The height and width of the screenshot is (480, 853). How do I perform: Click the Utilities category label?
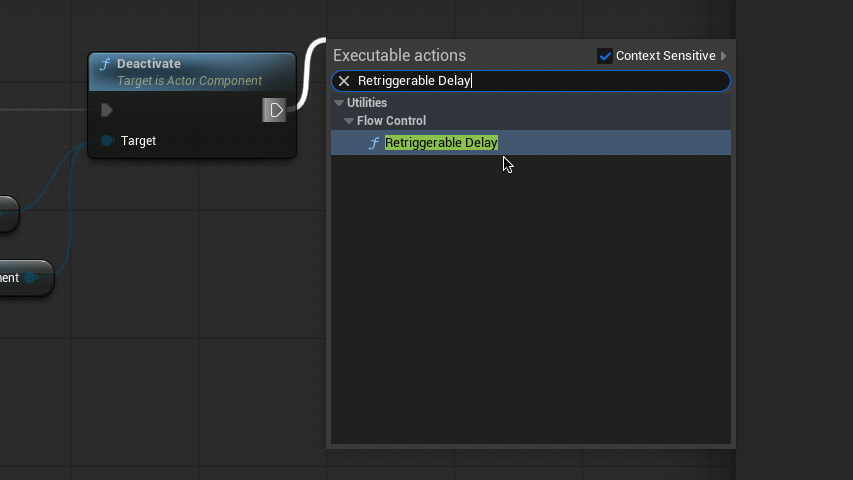pyautogui.click(x=367, y=103)
